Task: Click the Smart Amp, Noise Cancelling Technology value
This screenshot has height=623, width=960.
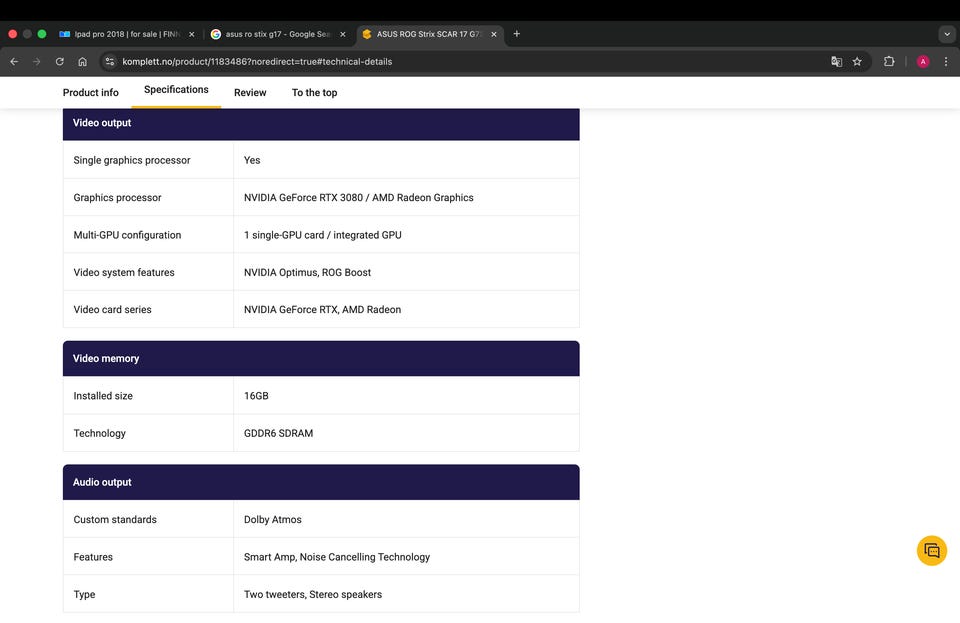Action: point(337,557)
